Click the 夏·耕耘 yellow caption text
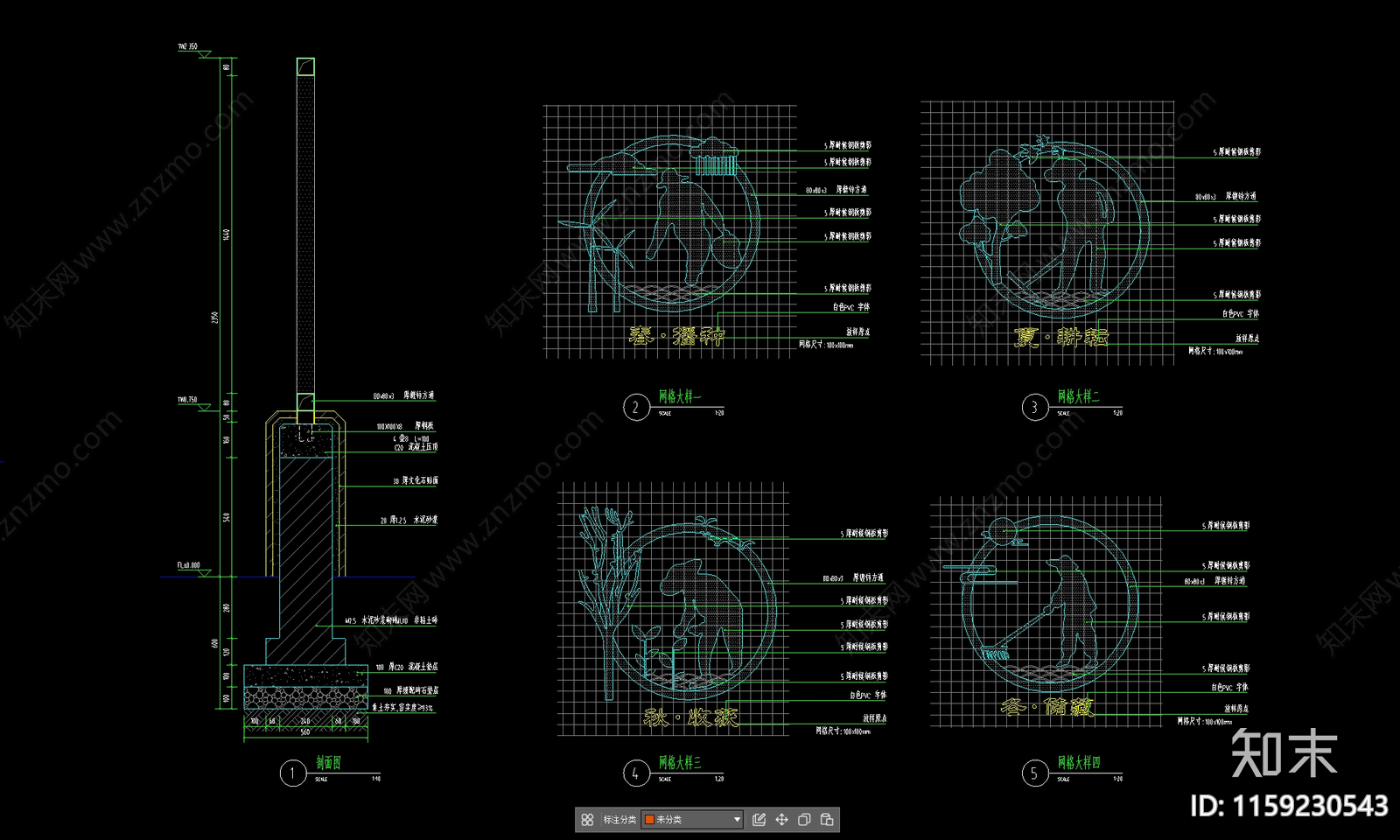1400x840 pixels. tap(1061, 337)
